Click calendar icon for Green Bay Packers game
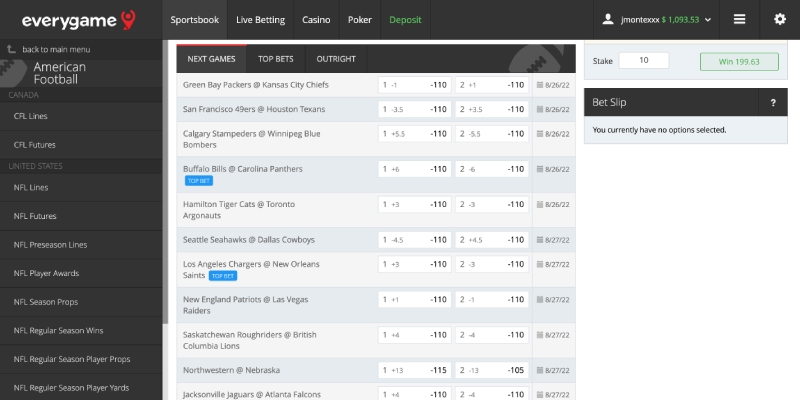Screen dimensions: 800x400 [x=540, y=85]
